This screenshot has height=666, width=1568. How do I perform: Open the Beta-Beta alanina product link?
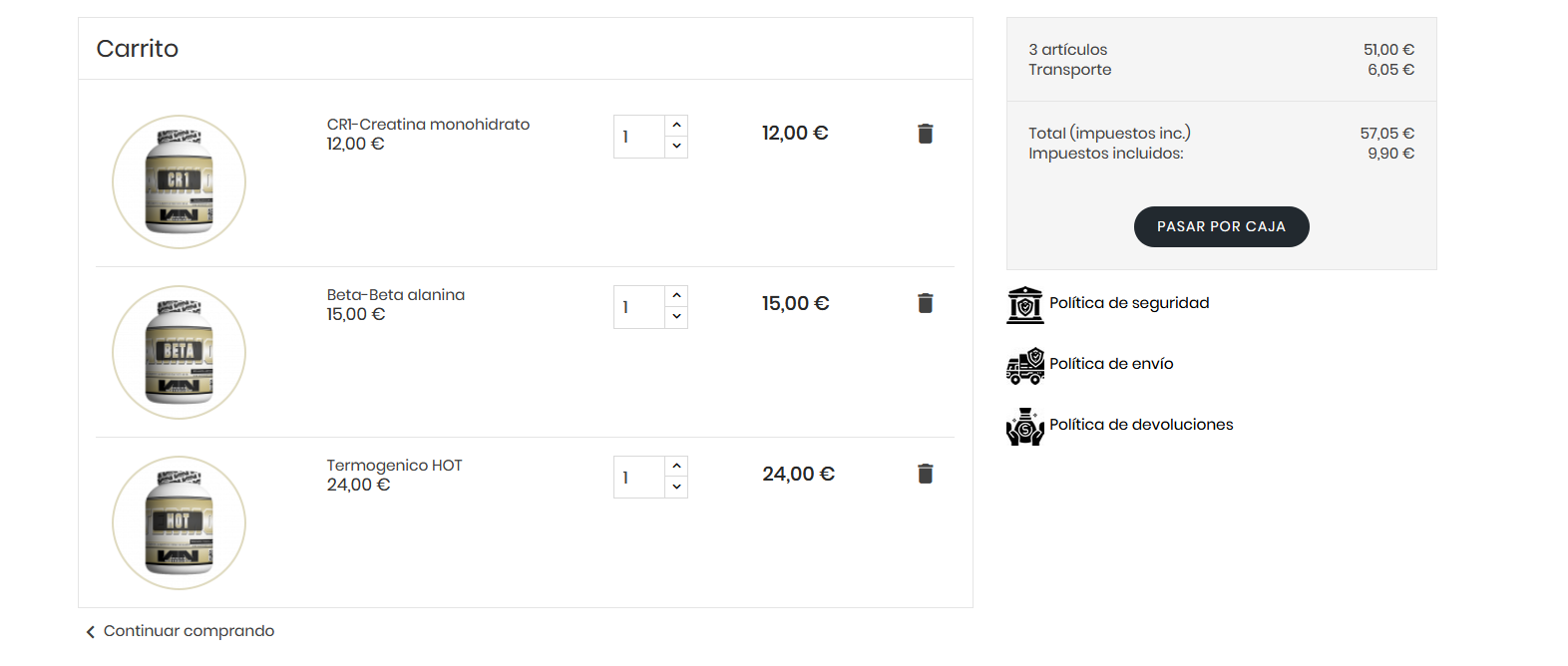click(x=395, y=295)
